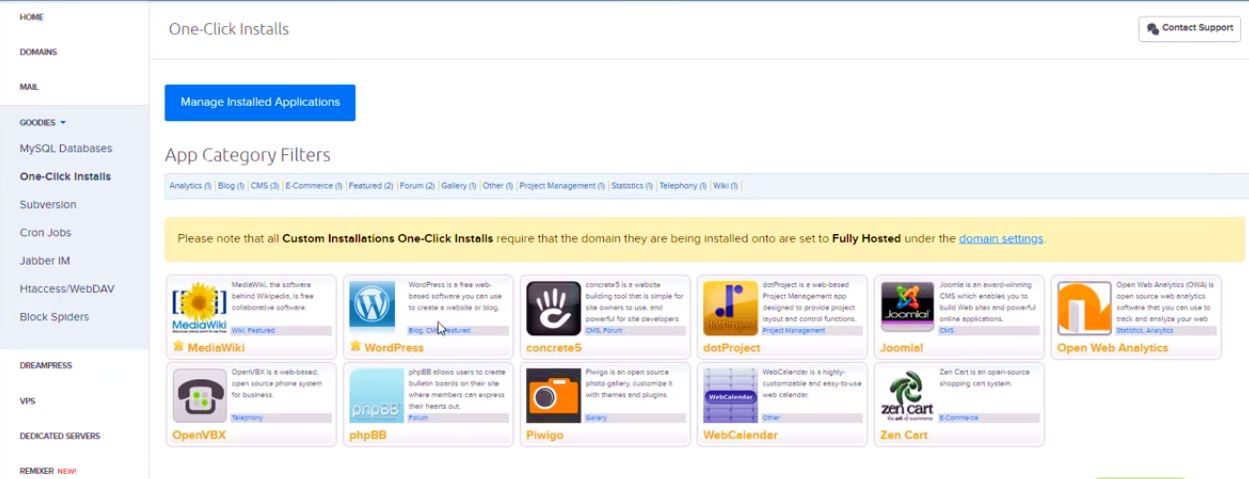Filter apps by Statistics (1)

point(632,186)
